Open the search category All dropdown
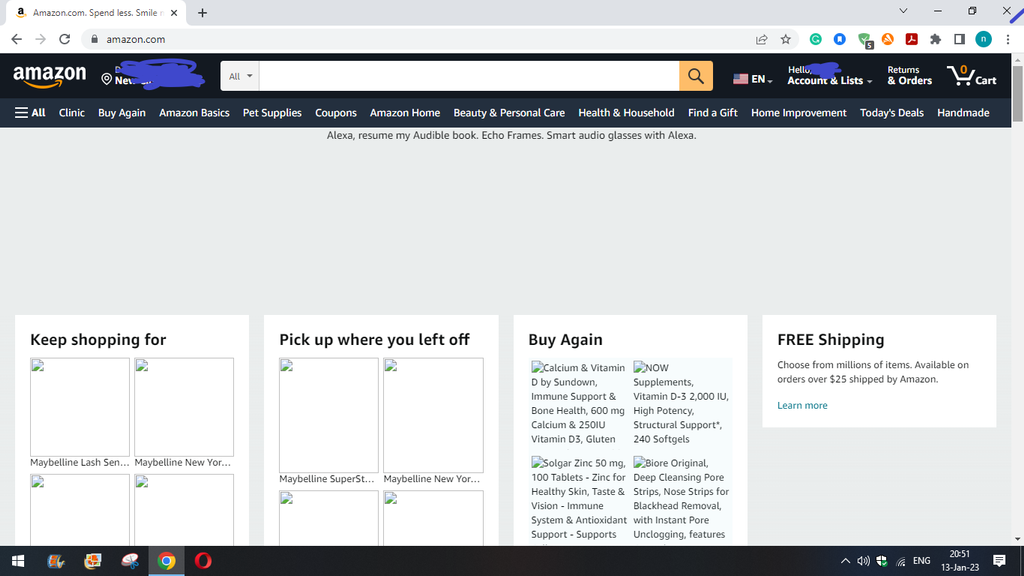 pos(240,76)
